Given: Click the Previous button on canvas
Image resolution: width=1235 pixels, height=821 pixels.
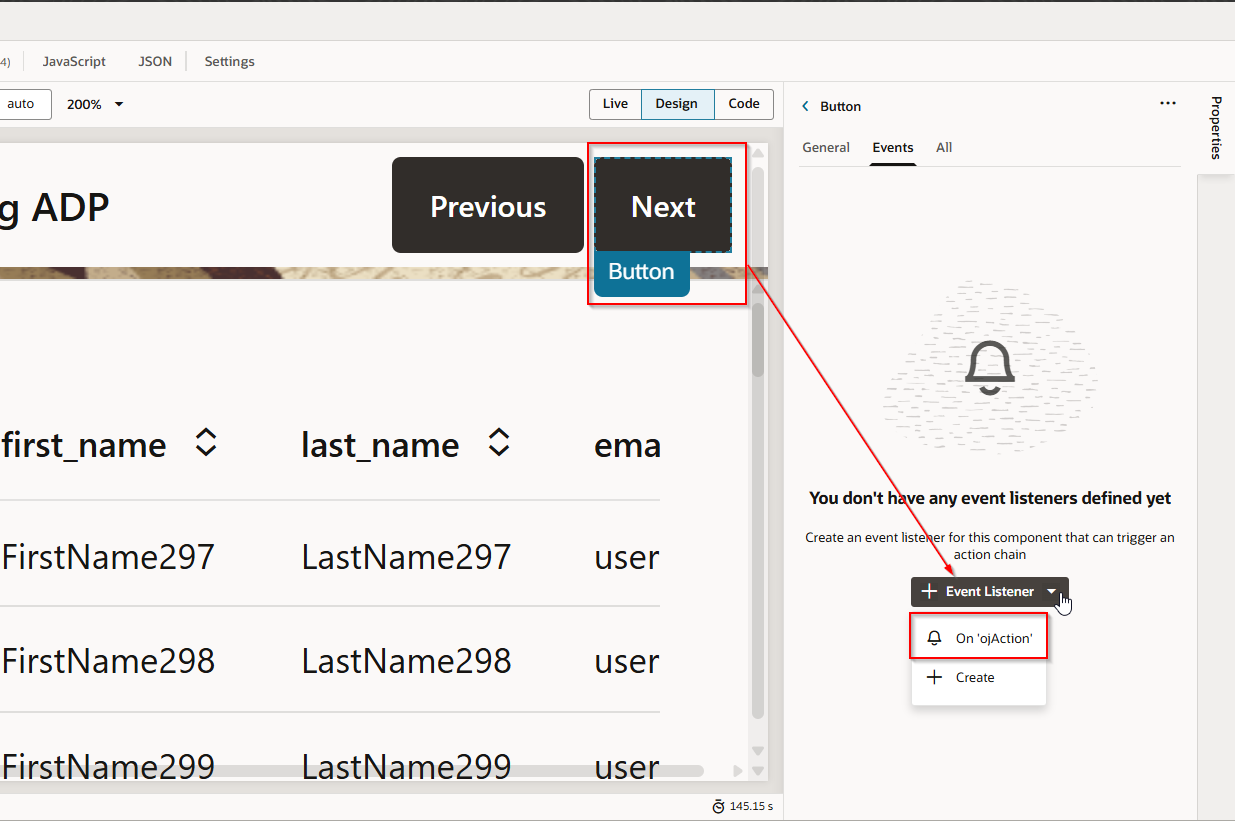Looking at the screenshot, I should click(x=488, y=206).
